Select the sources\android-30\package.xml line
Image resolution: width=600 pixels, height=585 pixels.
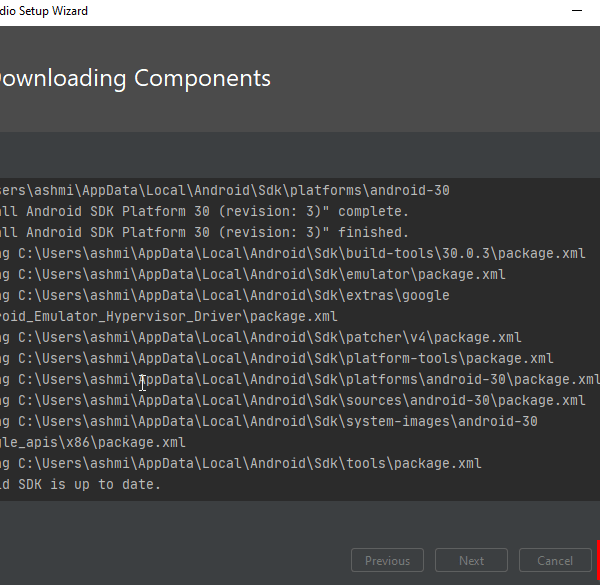[293, 401]
